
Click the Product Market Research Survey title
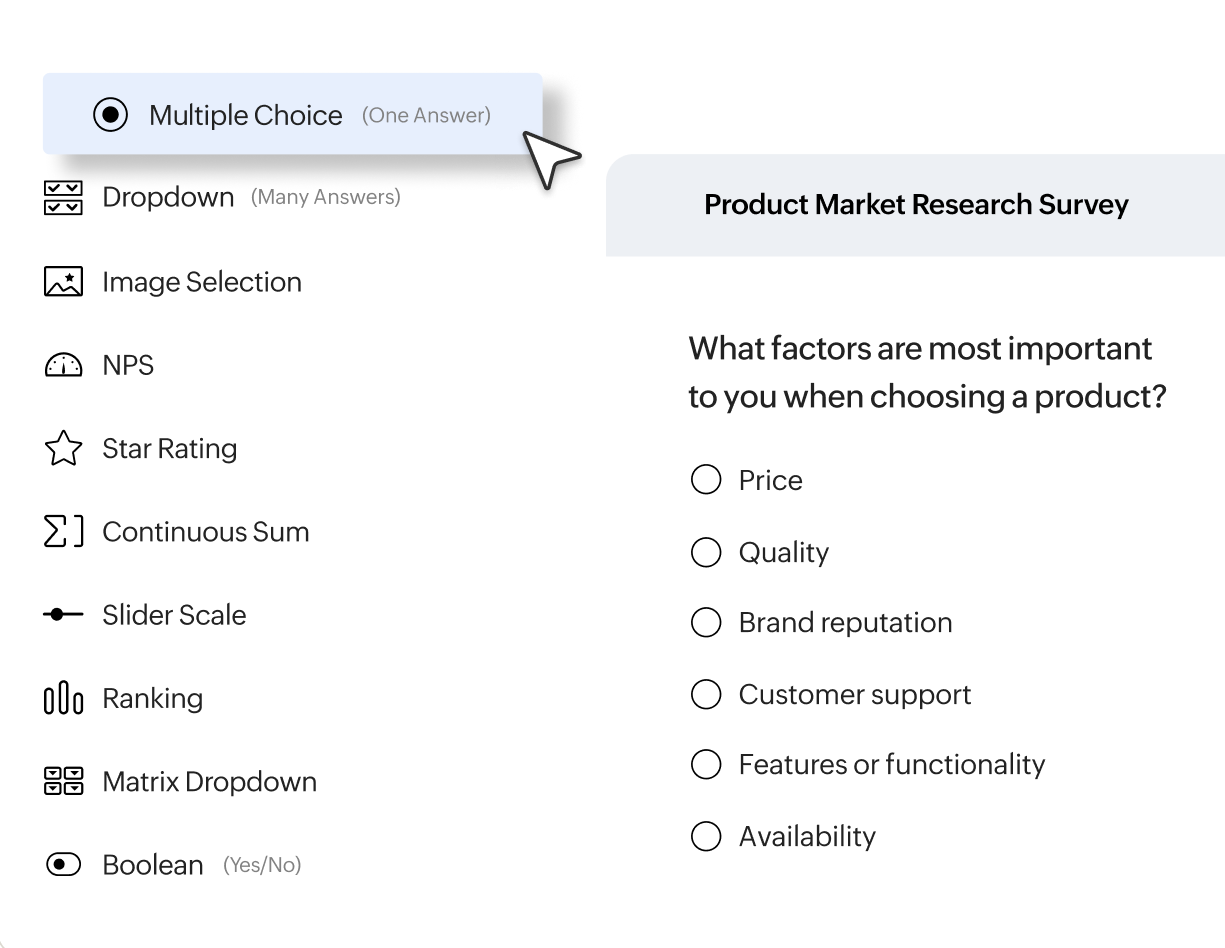tap(916, 205)
